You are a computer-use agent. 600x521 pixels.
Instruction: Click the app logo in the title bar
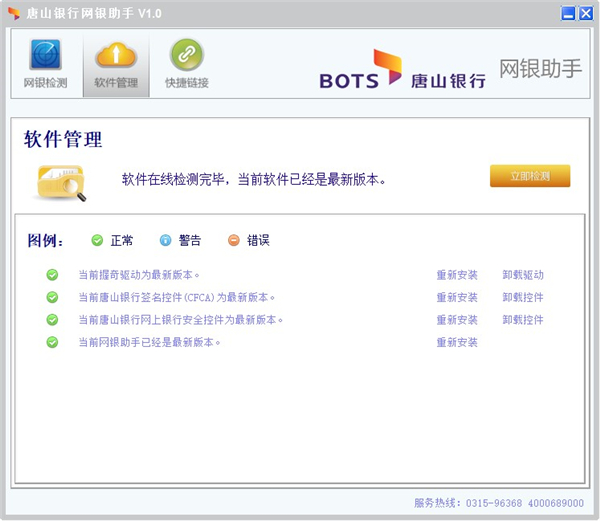(x=14, y=13)
